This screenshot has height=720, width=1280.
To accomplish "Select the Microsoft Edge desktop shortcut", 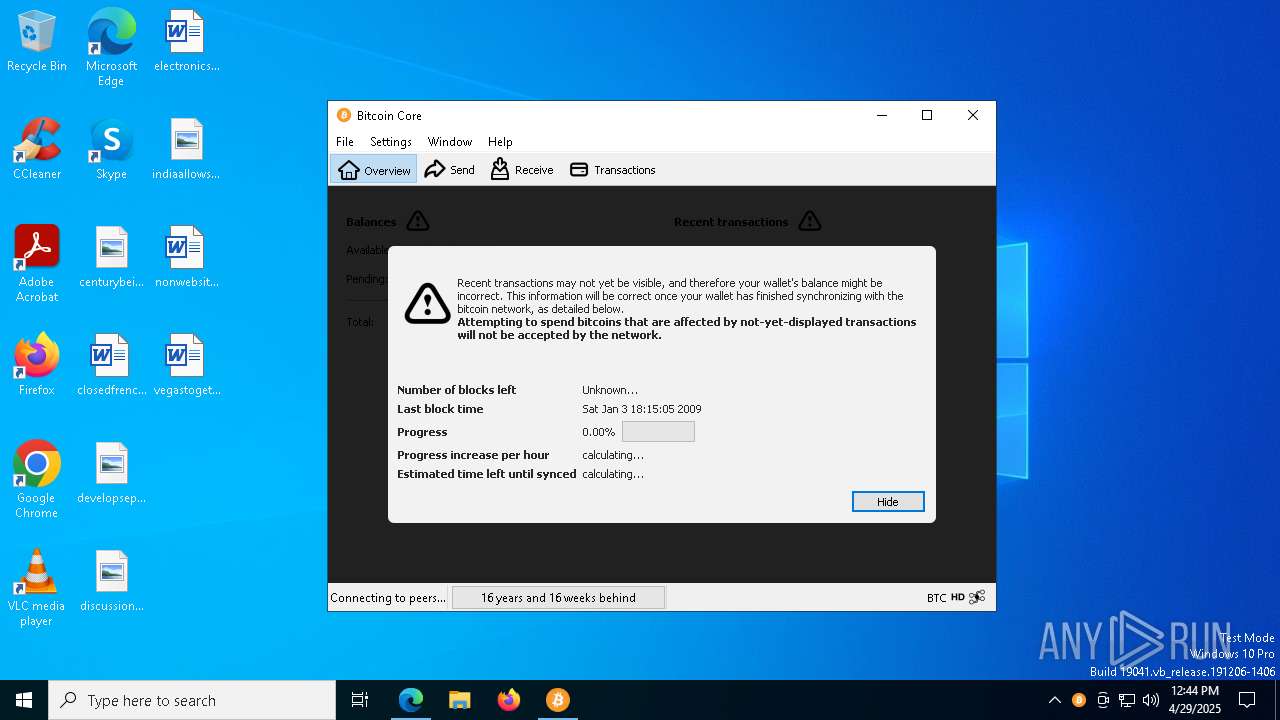I will tap(111, 48).
